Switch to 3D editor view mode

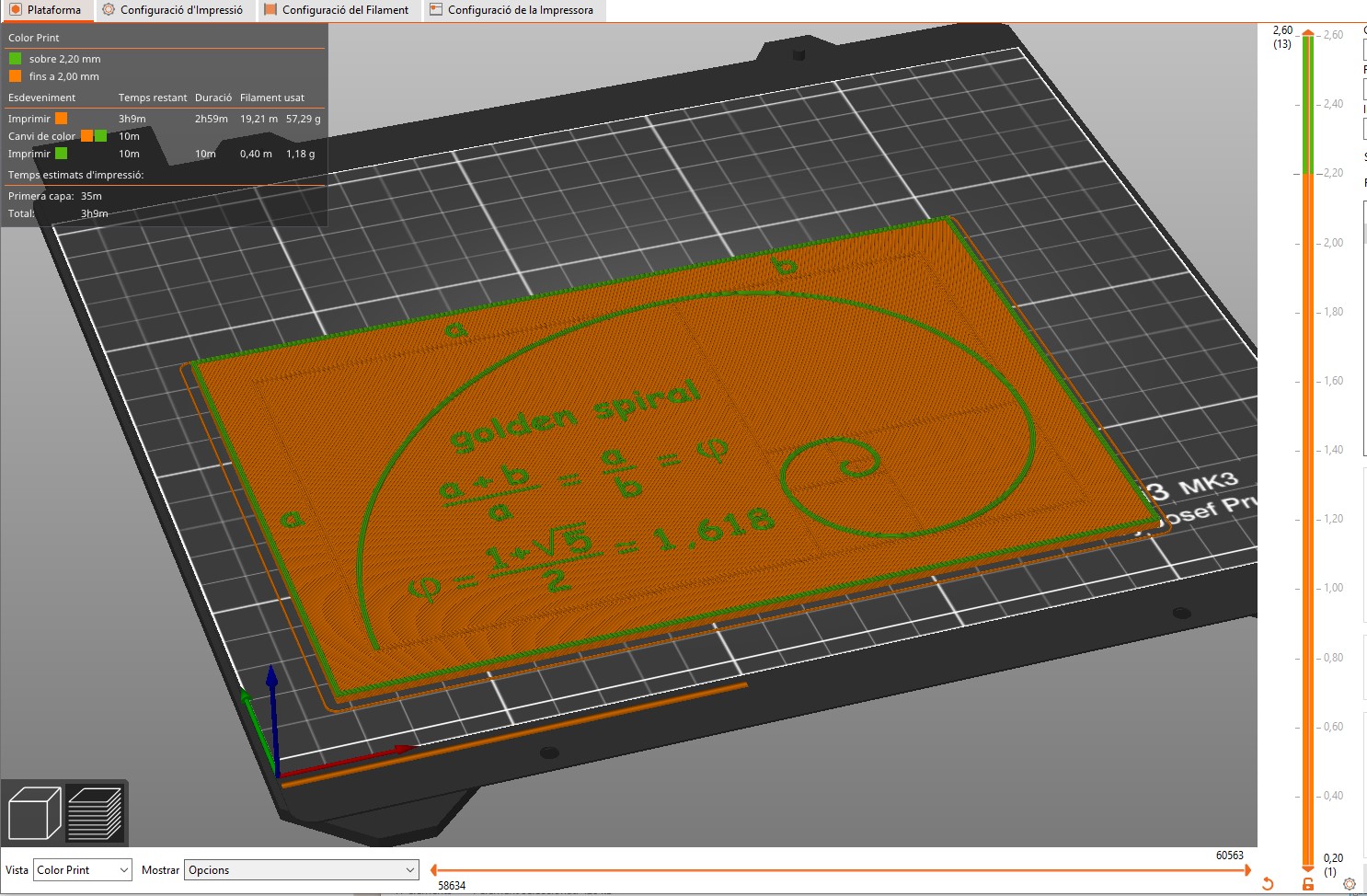coord(34,811)
